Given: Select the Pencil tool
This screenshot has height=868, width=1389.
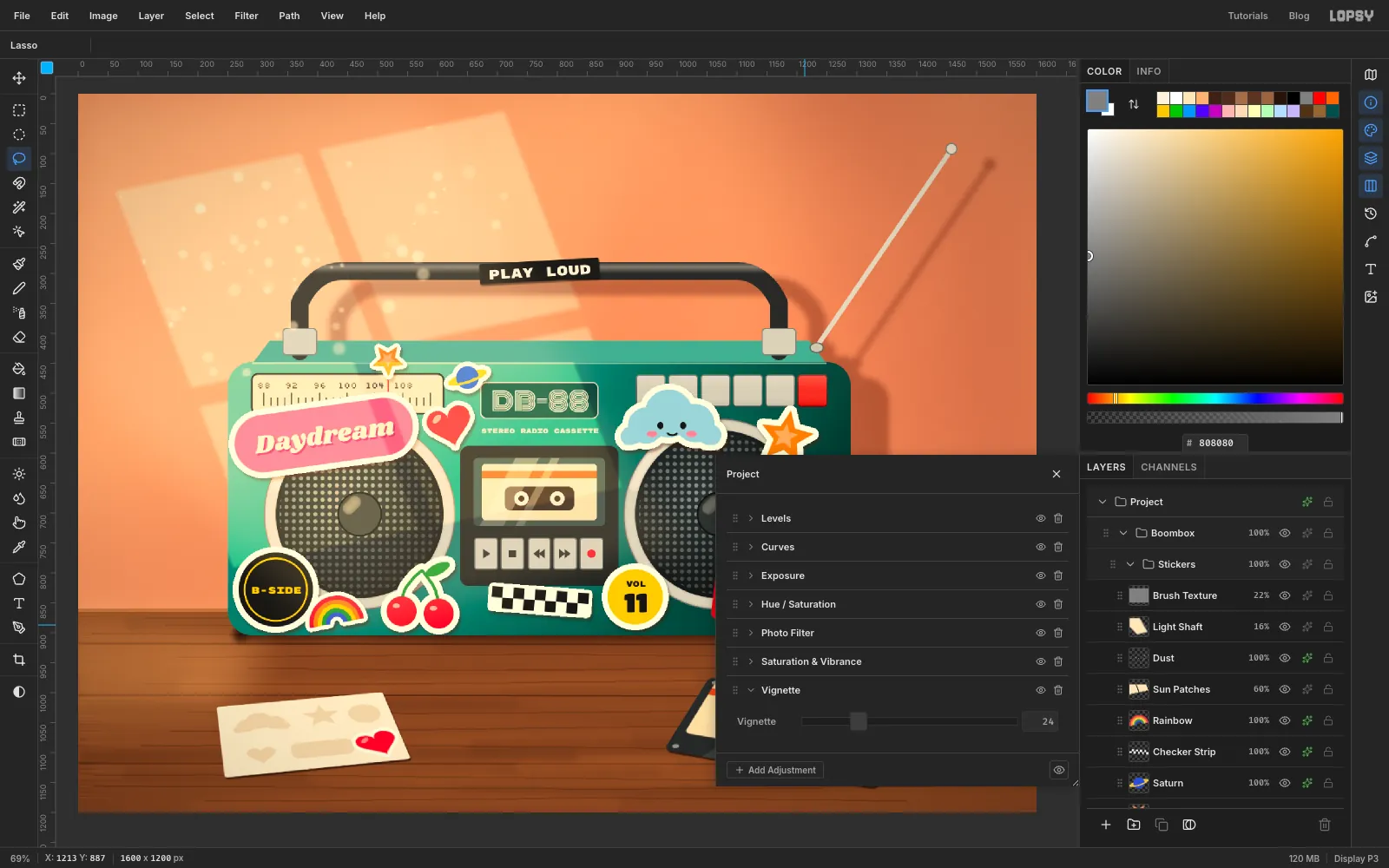Looking at the screenshot, I should pos(19,288).
